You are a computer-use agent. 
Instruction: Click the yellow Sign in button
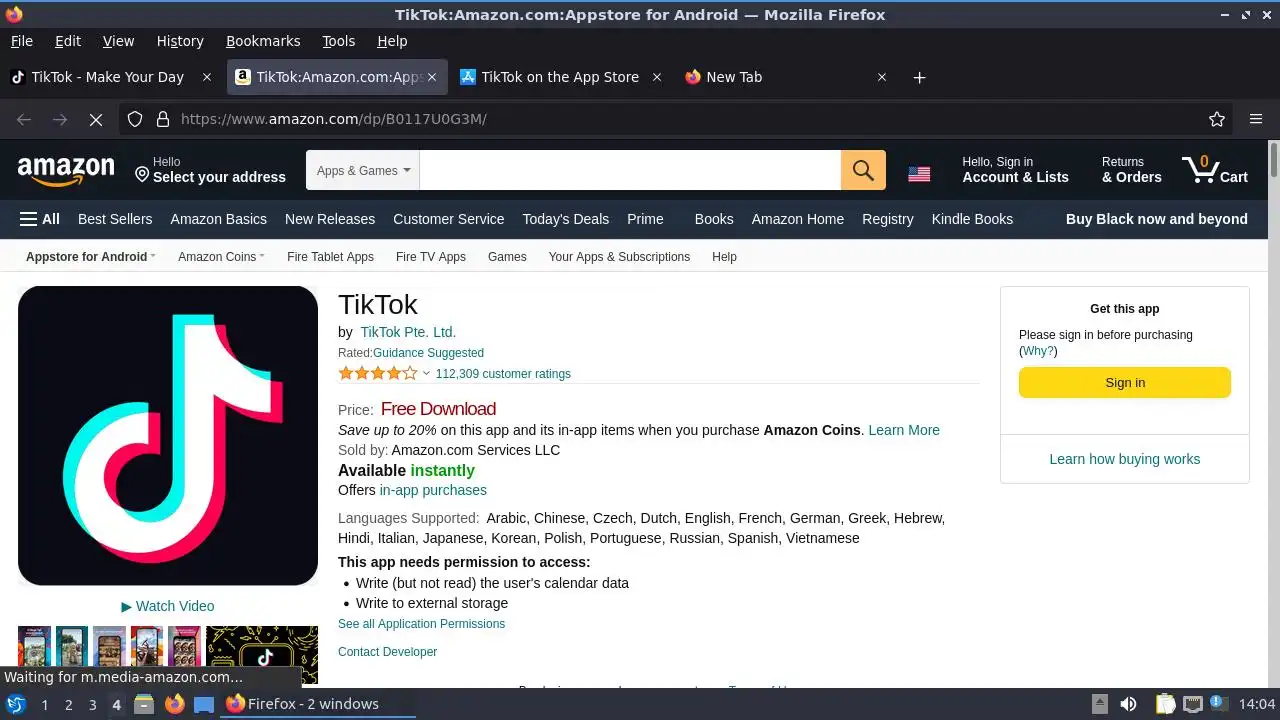pos(1125,383)
